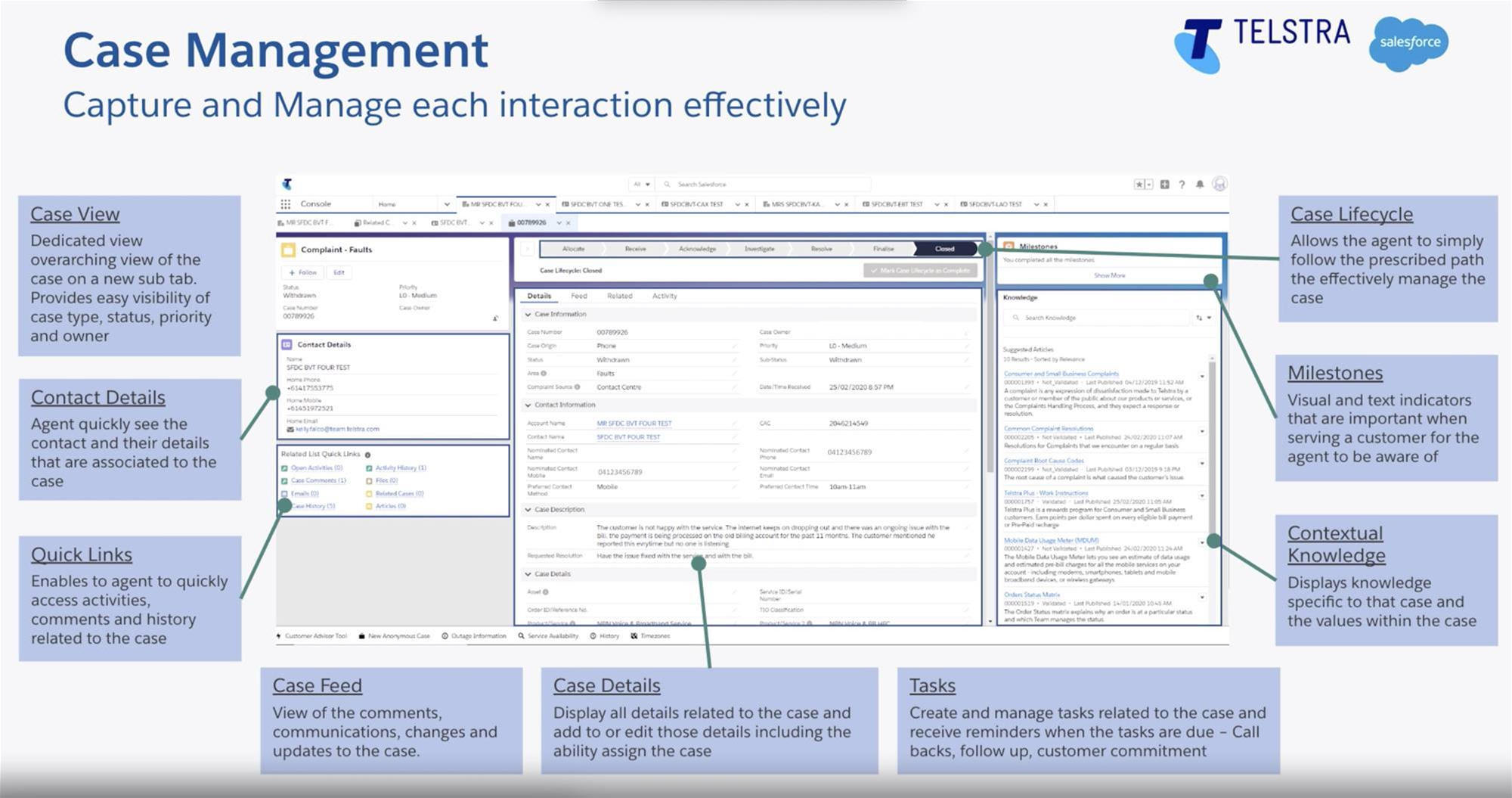Click the Milestones panel icon

[1009, 246]
